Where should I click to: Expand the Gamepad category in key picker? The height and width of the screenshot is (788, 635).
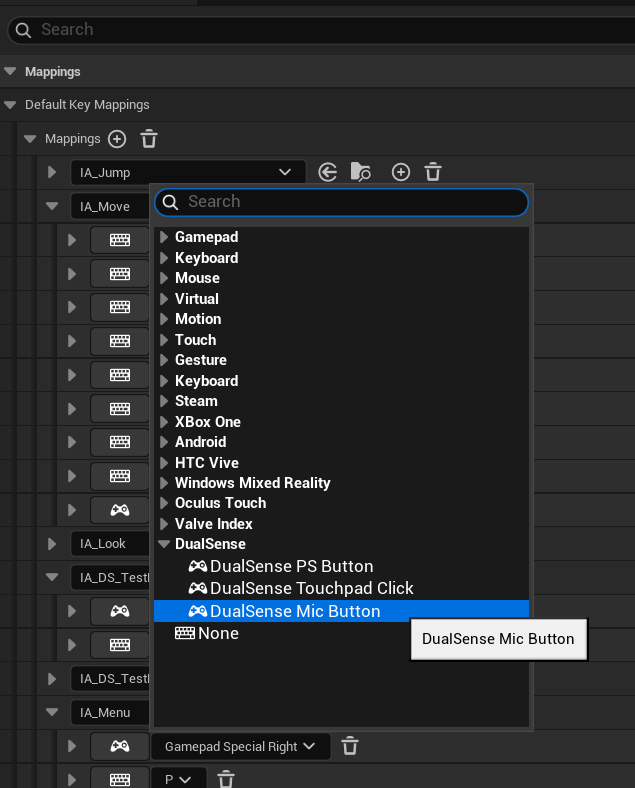click(x=164, y=237)
